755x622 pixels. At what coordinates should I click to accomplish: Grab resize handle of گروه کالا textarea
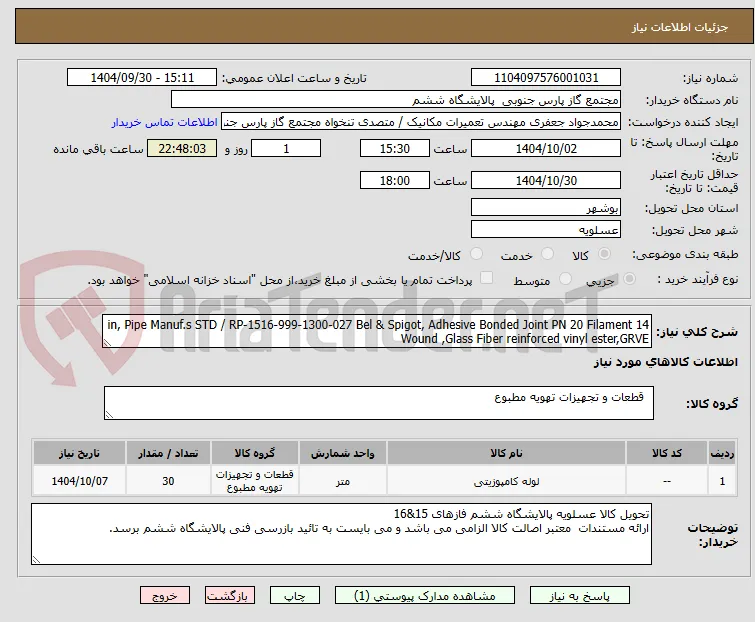click(x=109, y=415)
